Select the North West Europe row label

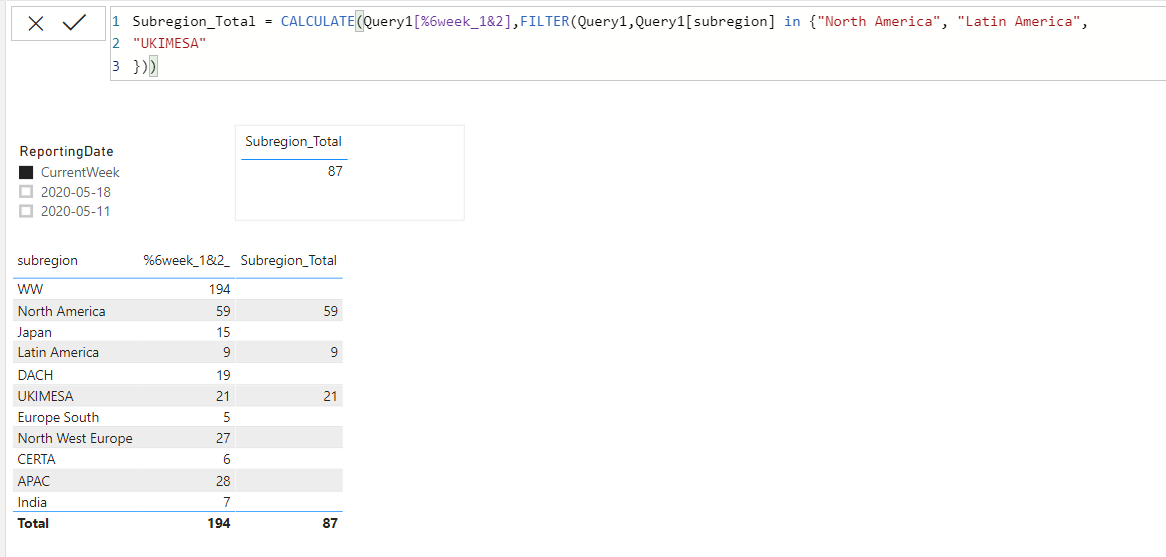(75, 439)
